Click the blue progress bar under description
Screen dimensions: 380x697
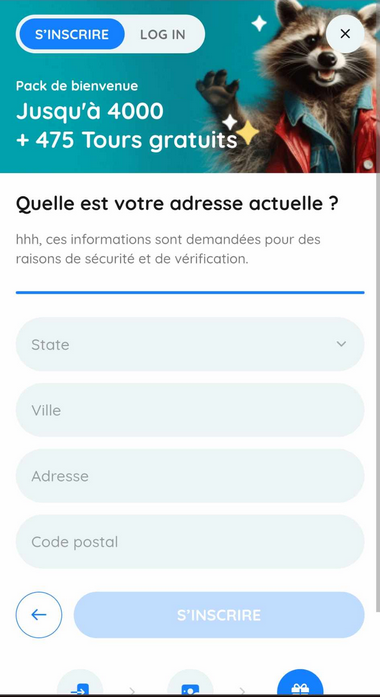click(190, 292)
